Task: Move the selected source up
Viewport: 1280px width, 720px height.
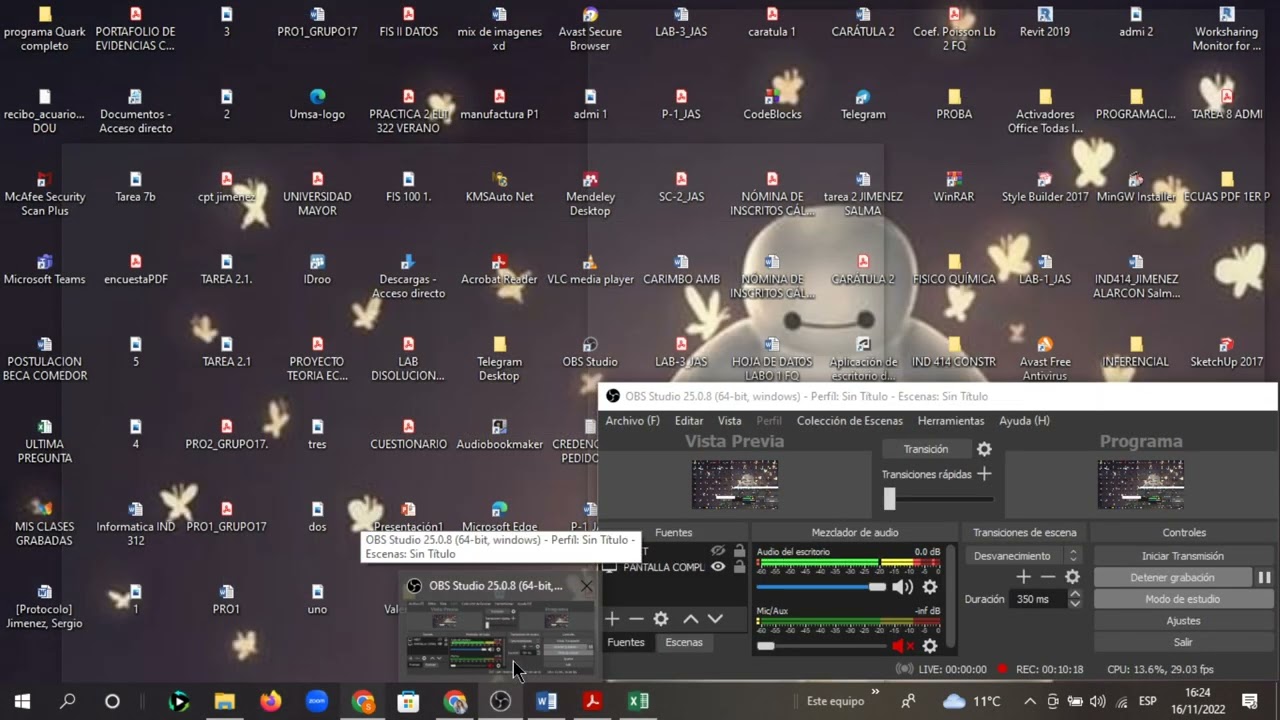Action: pos(690,619)
